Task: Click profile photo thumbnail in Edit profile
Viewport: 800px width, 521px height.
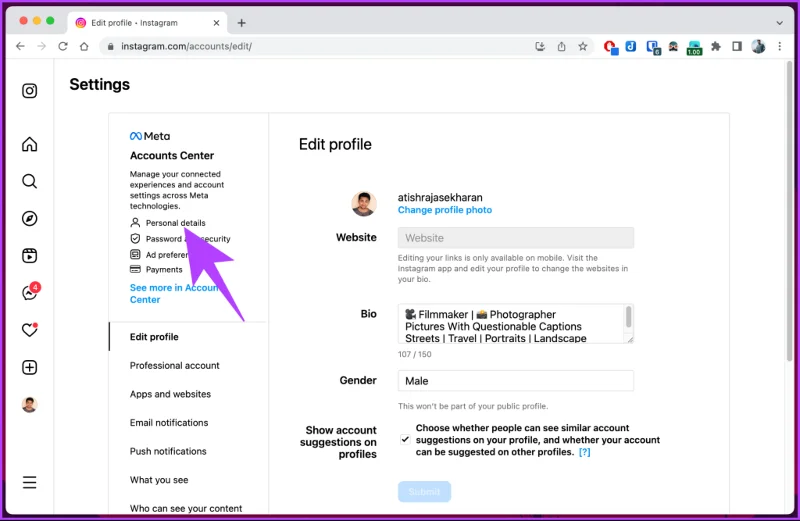Action: [x=364, y=204]
